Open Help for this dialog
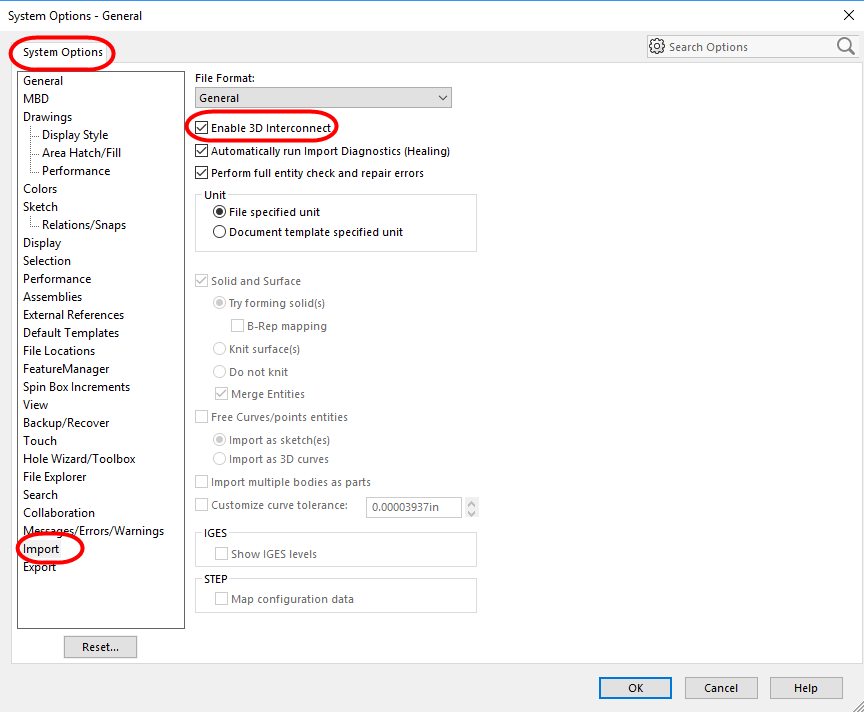 click(x=806, y=688)
